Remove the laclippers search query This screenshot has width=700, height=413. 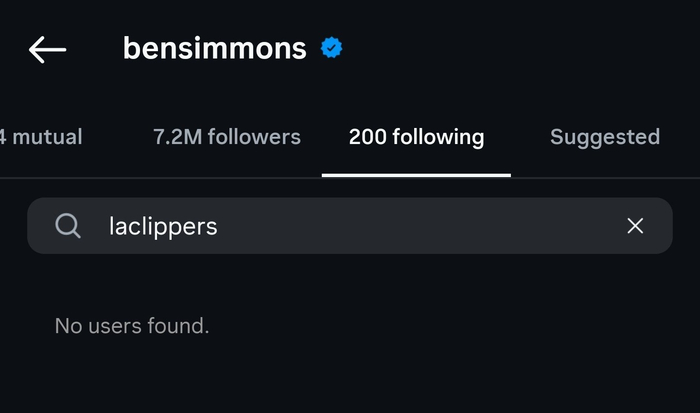[x=635, y=226]
